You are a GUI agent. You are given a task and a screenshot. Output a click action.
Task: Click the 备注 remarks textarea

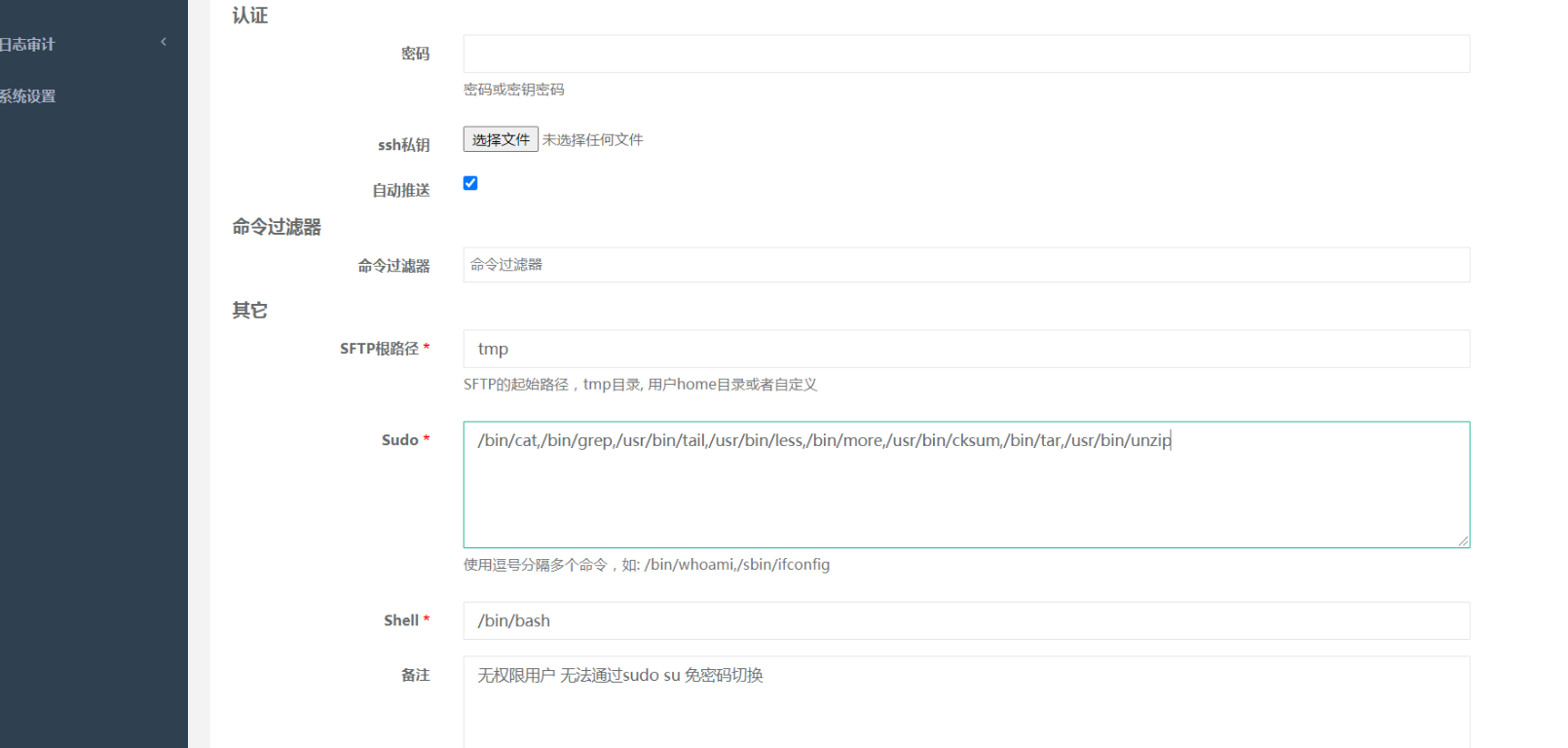point(966,702)
